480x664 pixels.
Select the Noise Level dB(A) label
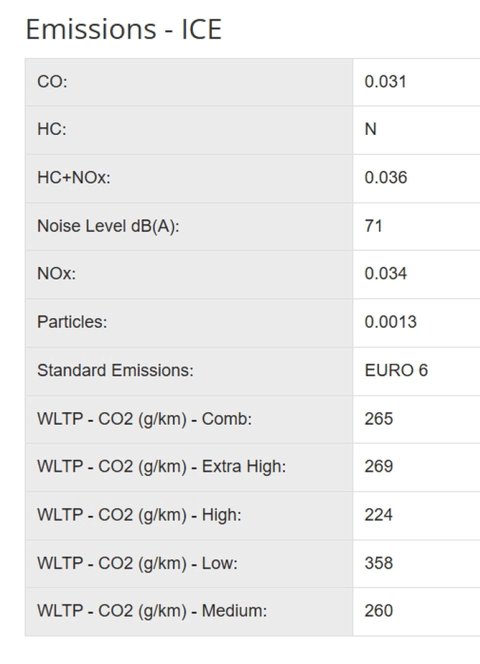pos(108,226)
